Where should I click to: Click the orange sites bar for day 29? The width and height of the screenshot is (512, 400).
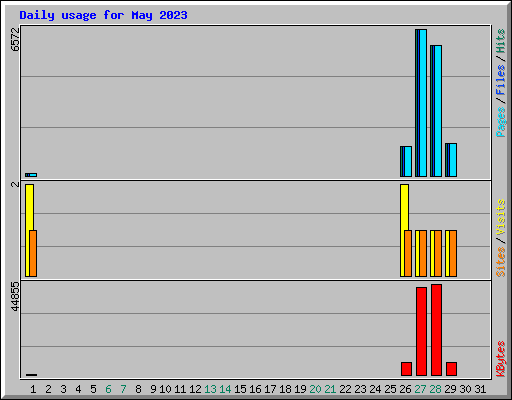pos(453,253)
